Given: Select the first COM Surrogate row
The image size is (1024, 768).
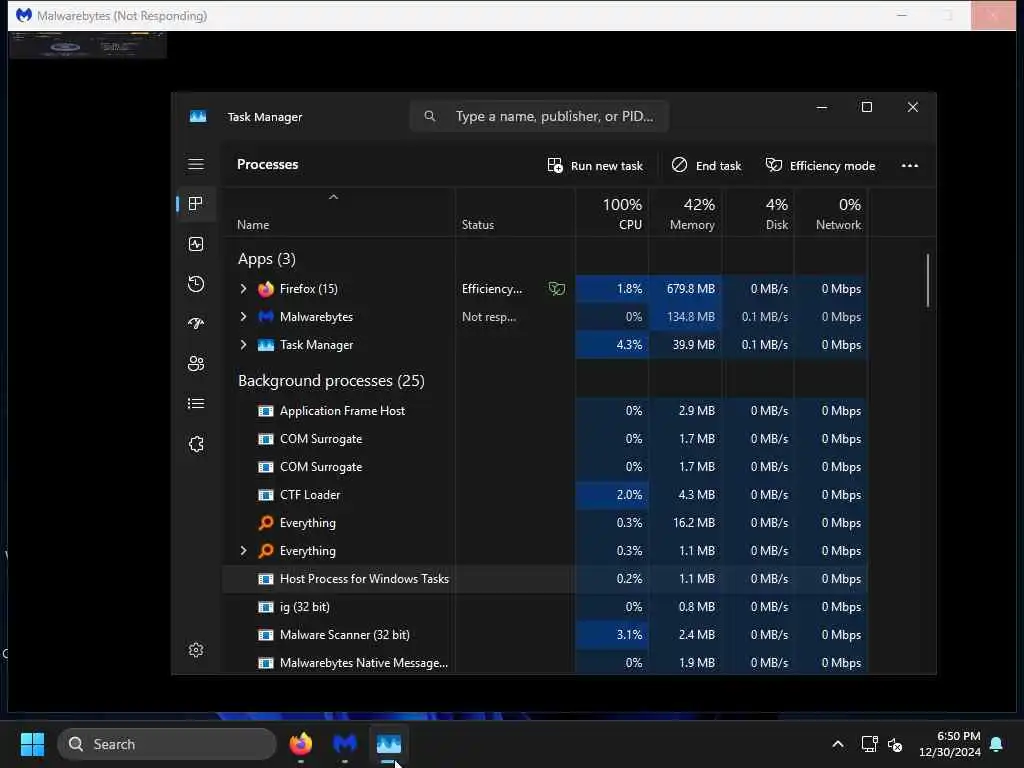Looking at the screenshot, I should tap(545, 439).
